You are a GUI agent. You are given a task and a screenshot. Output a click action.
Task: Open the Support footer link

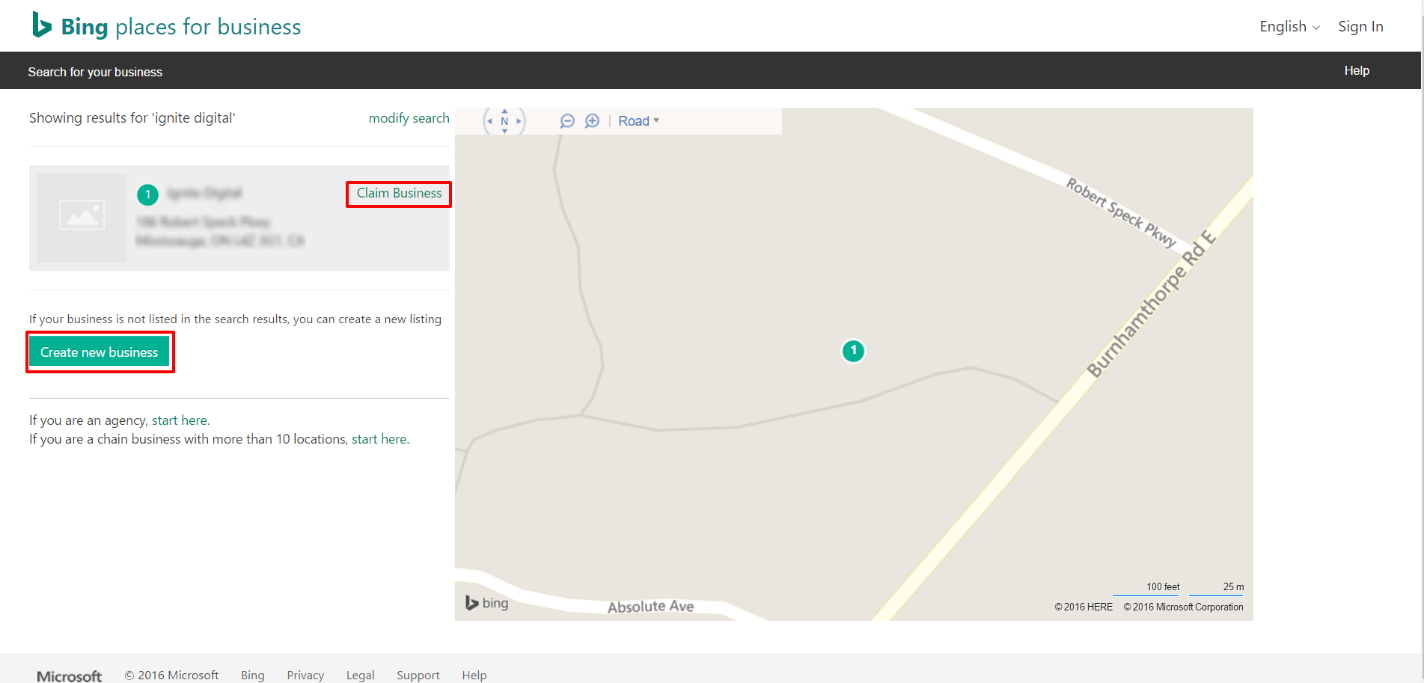(418, 675)
